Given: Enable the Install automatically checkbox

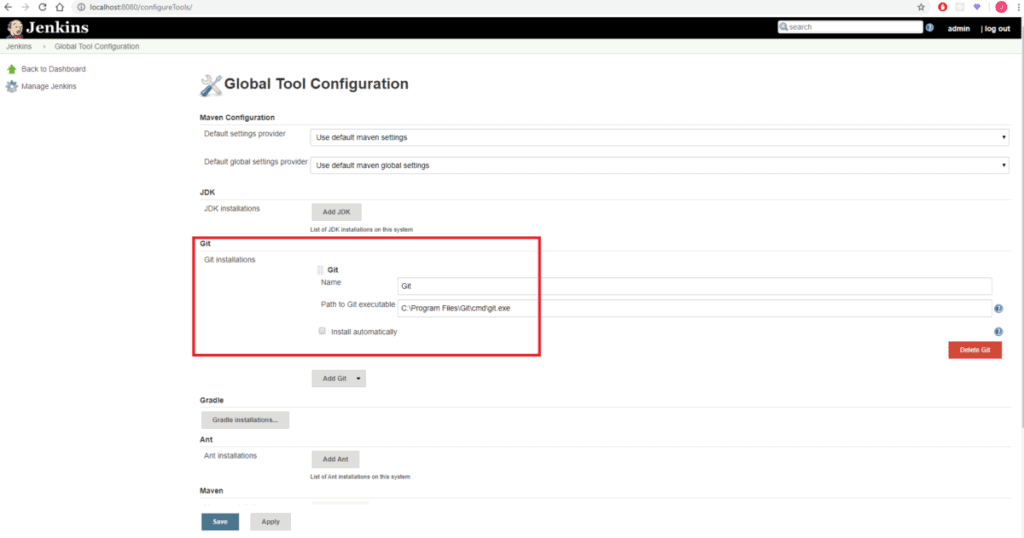Looking at the screenshot, I should 322,331.
